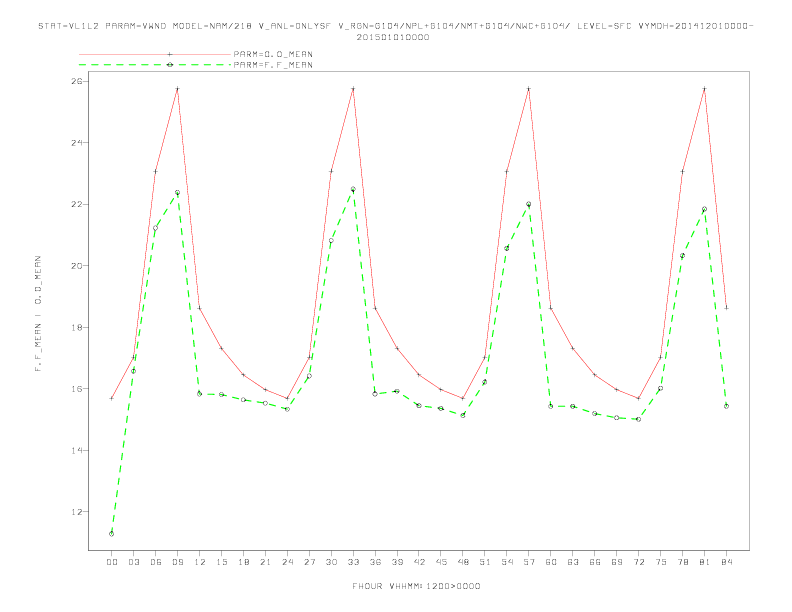The image size is (792, 612).
Task: Click x-axis tick label 33
Action: (353, 562)
